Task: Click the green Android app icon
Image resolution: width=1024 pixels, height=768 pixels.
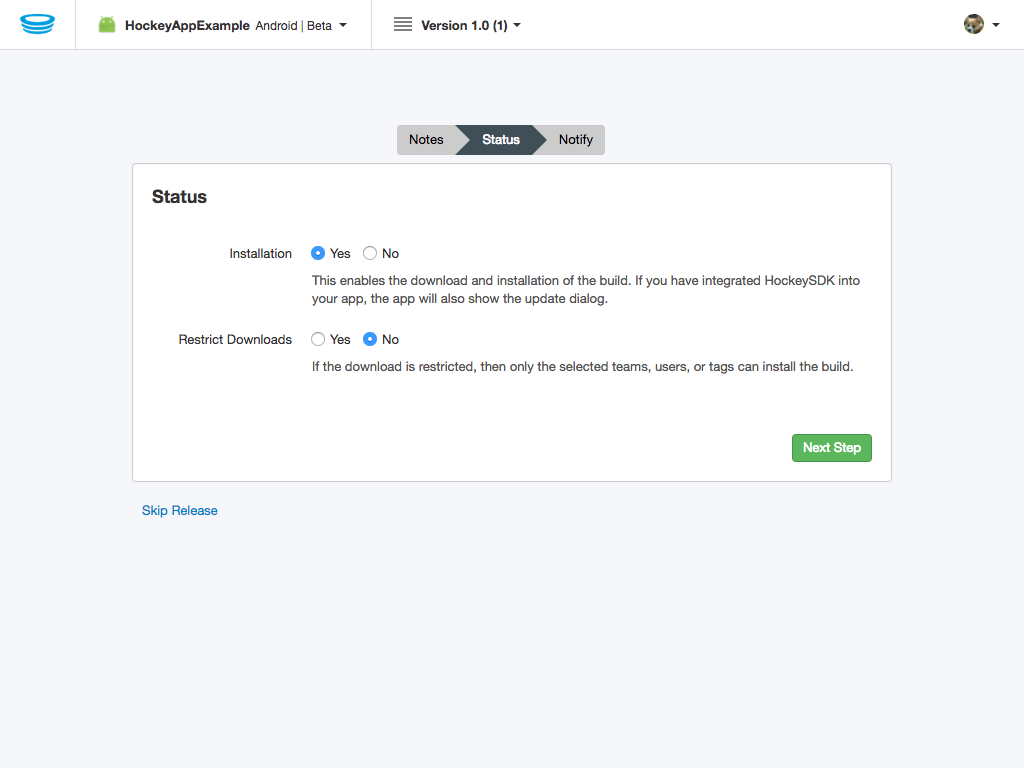Action: (x=107, y=25)
